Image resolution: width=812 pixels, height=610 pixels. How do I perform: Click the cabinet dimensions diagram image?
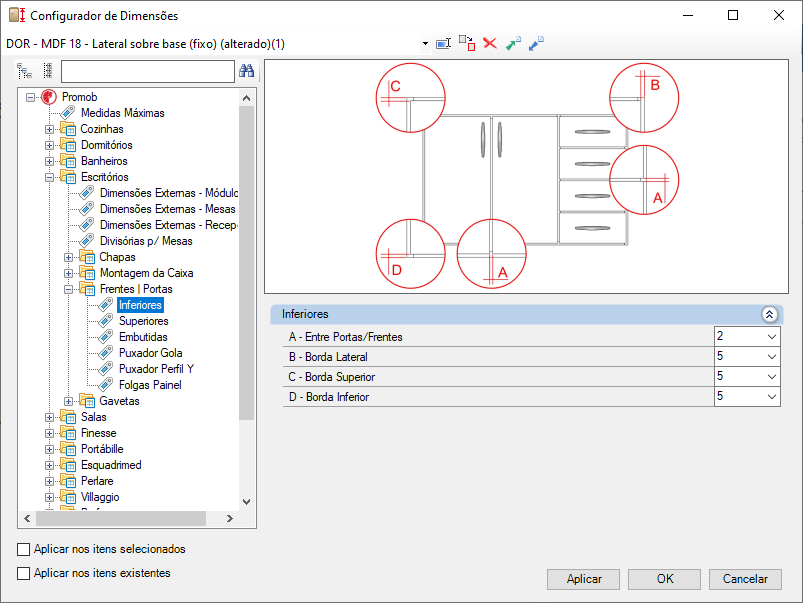click(526, 177)
